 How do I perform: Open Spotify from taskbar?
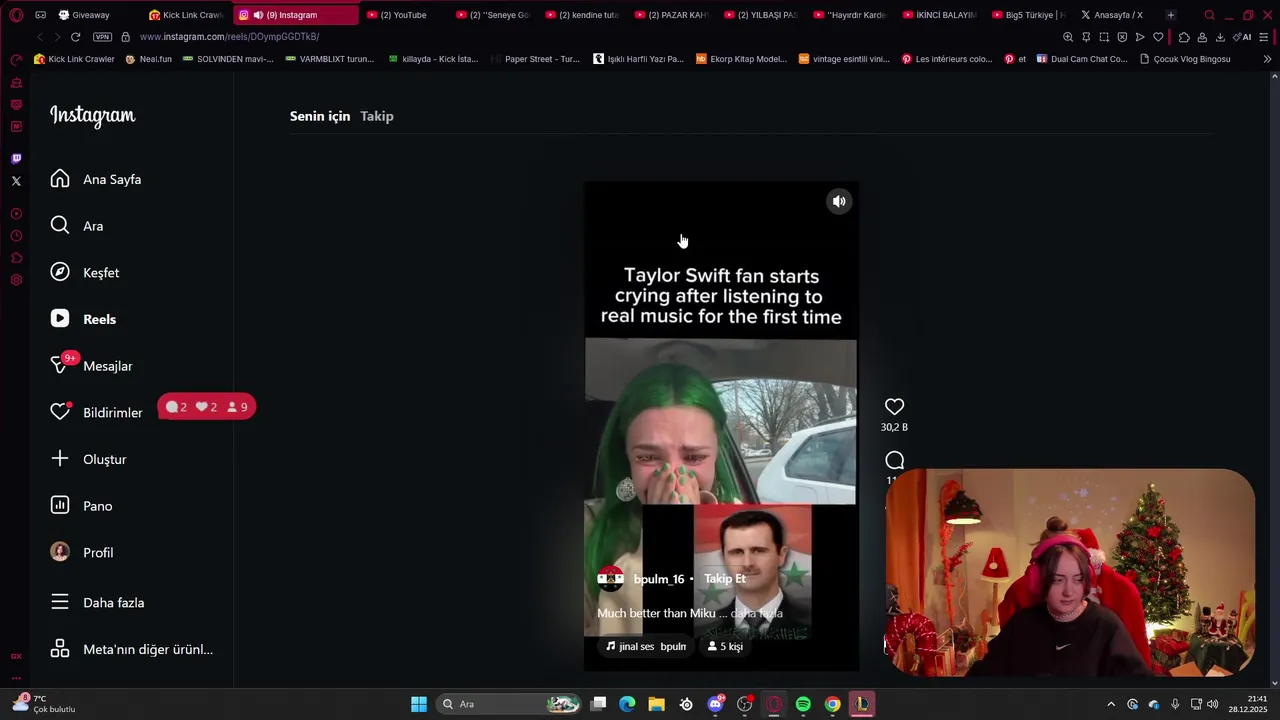point(803,704)
